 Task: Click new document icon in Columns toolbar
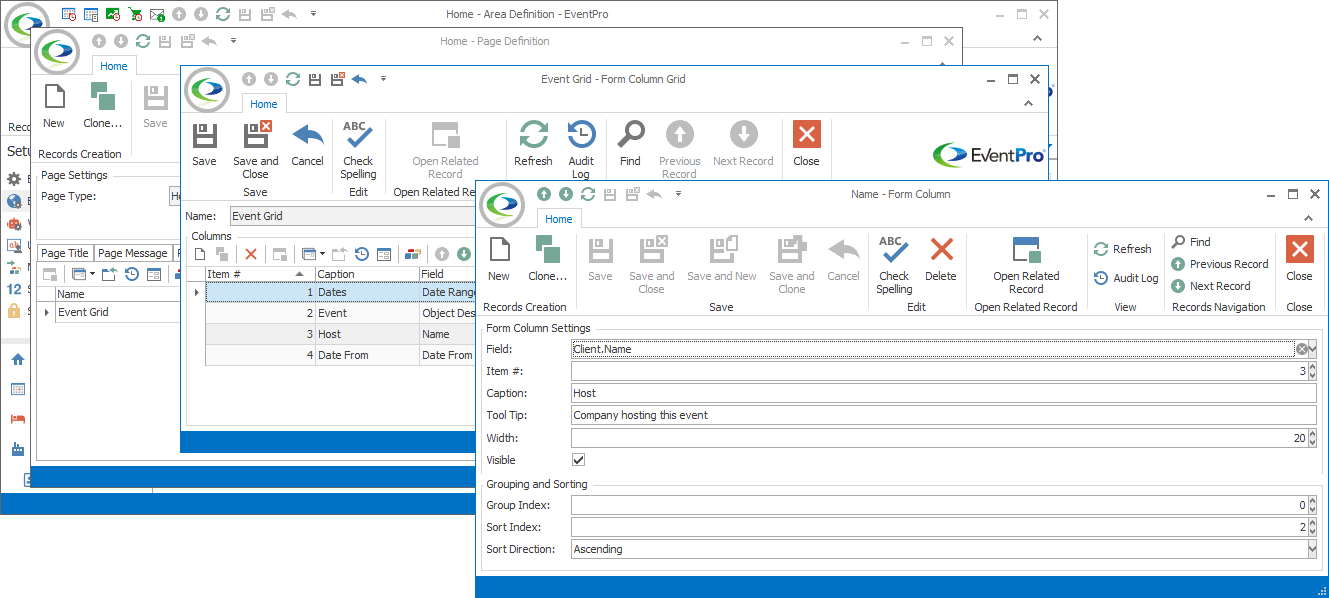coord(200,255)
